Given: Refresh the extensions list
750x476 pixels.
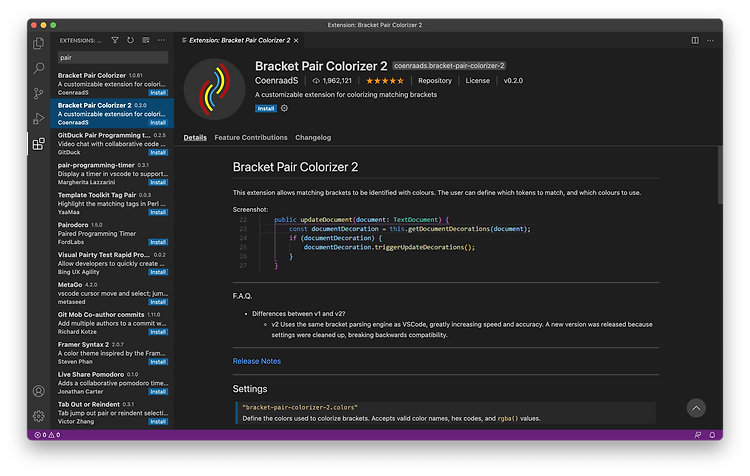Looking at the screenshot, I should click(x=130, y=40).
